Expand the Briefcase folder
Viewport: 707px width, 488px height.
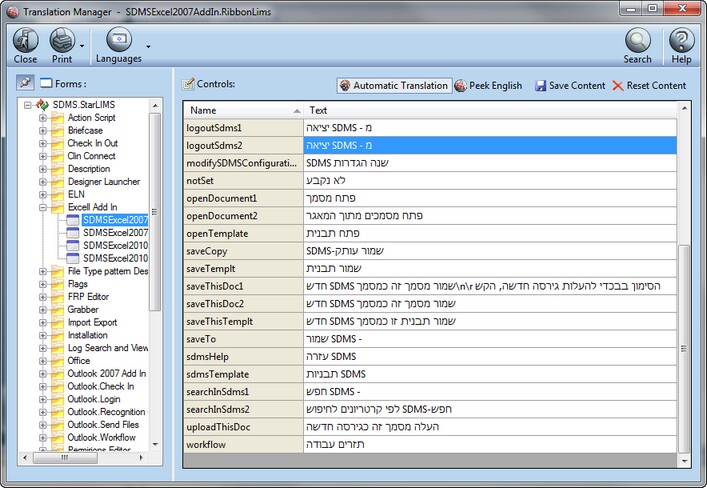point(43,131)
